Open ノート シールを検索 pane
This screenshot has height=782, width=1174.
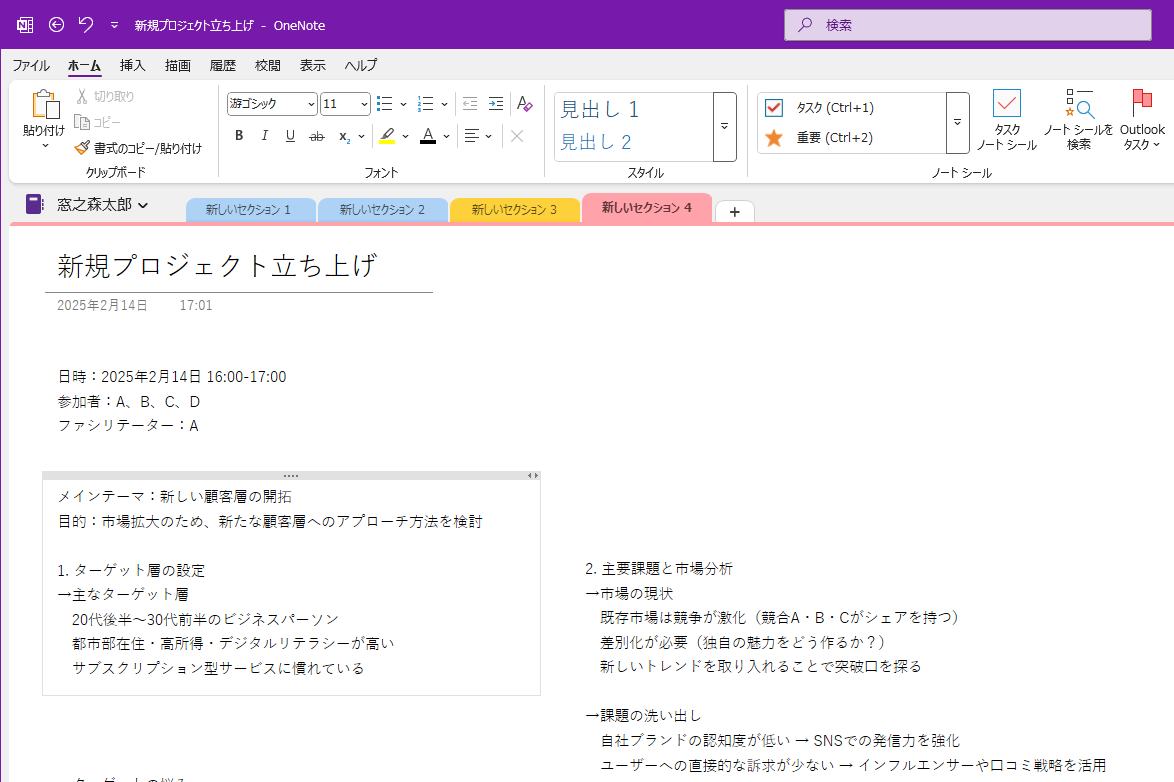click(x=1079, y=118)
